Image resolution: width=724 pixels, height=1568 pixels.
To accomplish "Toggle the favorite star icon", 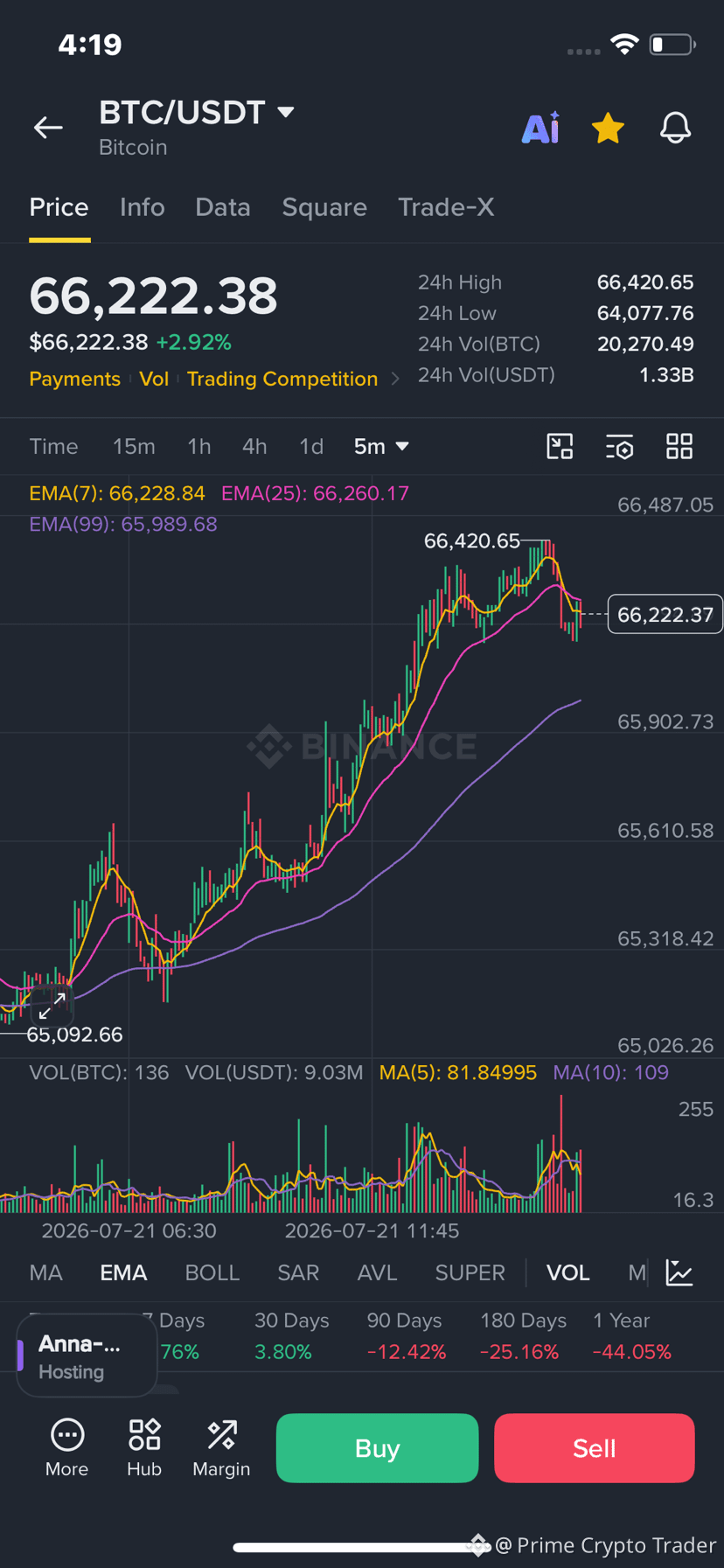I will tap(608, 128).
